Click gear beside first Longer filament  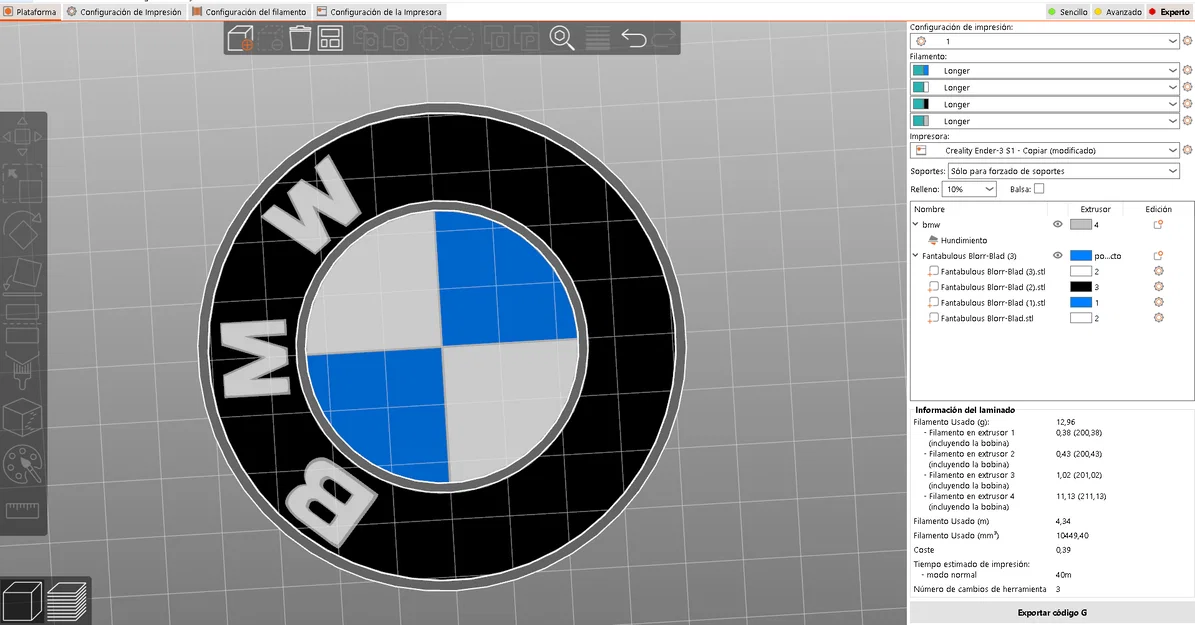coord(1187,70)
